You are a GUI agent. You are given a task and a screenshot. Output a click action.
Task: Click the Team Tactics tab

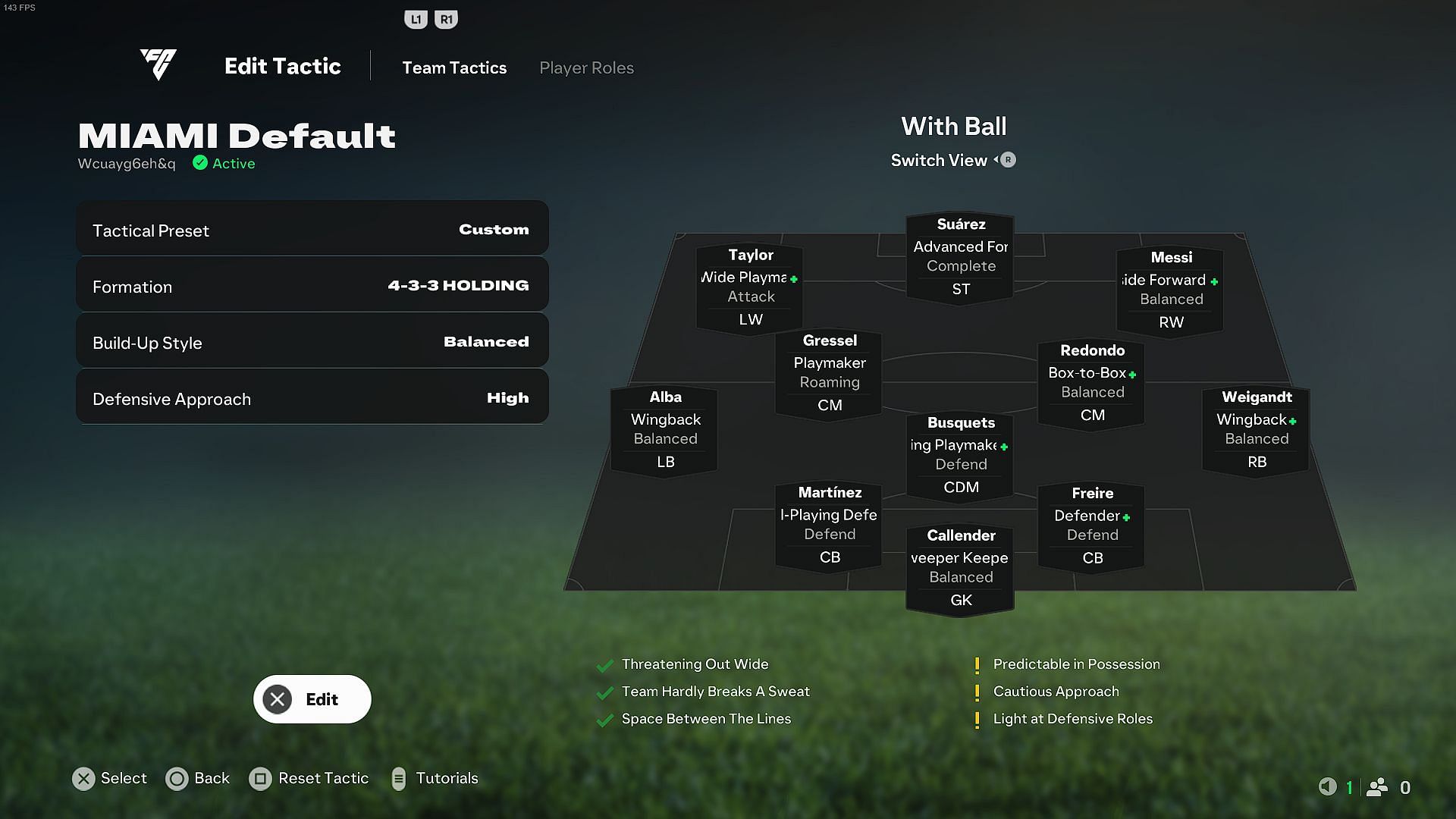point(454,68)
